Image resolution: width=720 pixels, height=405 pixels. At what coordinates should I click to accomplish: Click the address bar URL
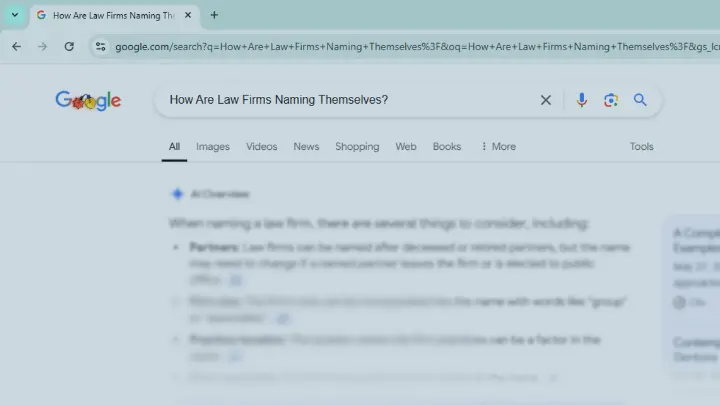417,47
